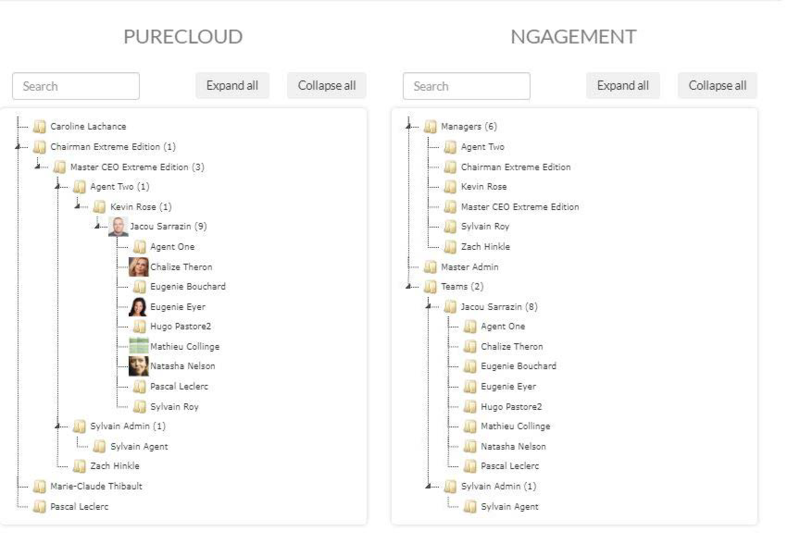Click Ngagement Chalize Theron folder icon
Image resolution: width=800 pixels, height=556 pixels.
click(470, 346)
